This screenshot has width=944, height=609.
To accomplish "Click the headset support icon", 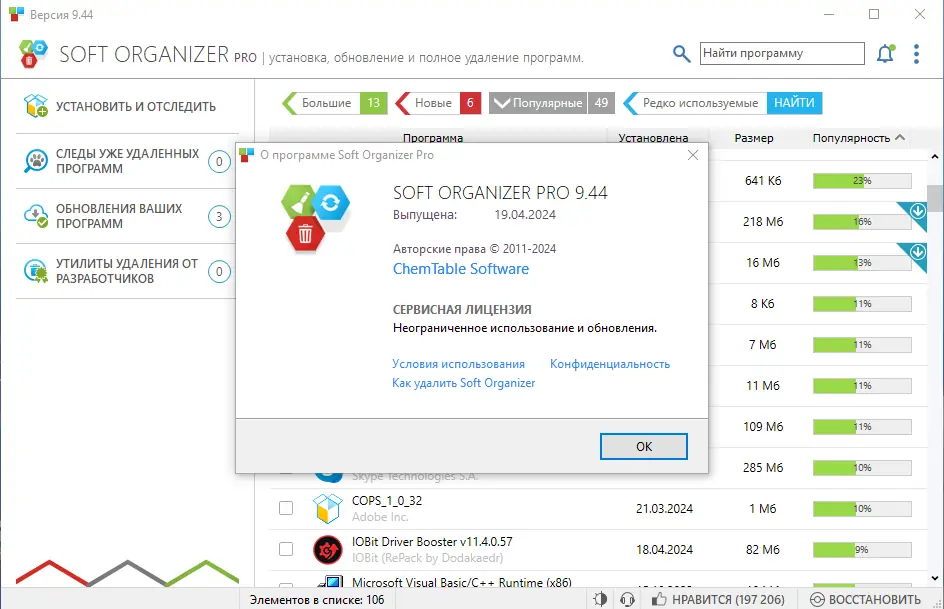I will point(627,599).
